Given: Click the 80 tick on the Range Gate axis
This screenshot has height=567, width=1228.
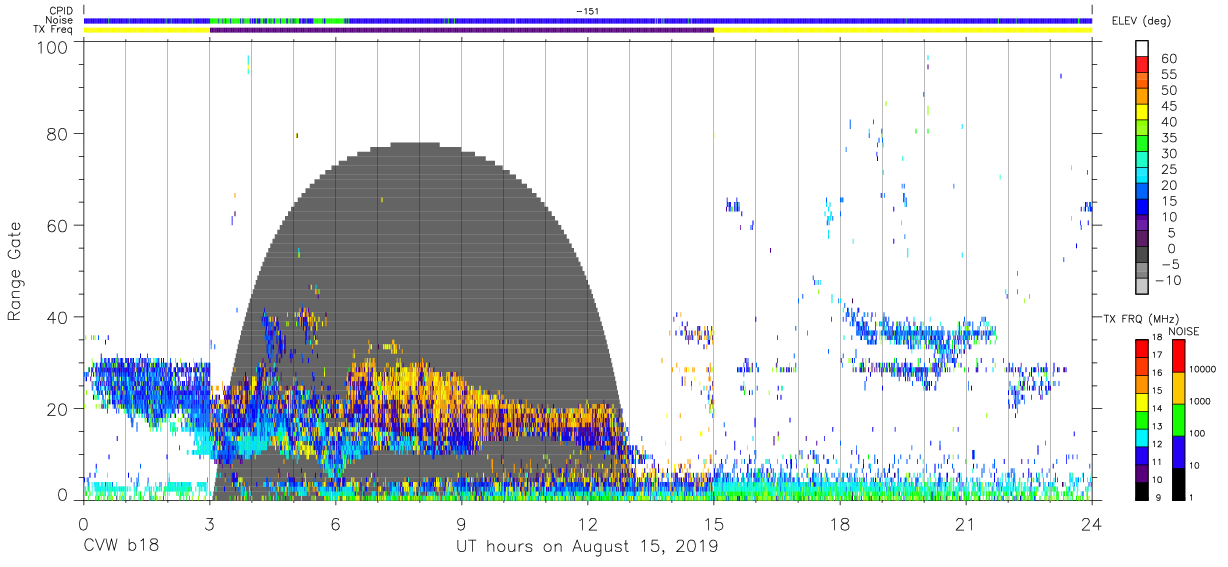Looking at the screenshot, I should tap(56, 133).
